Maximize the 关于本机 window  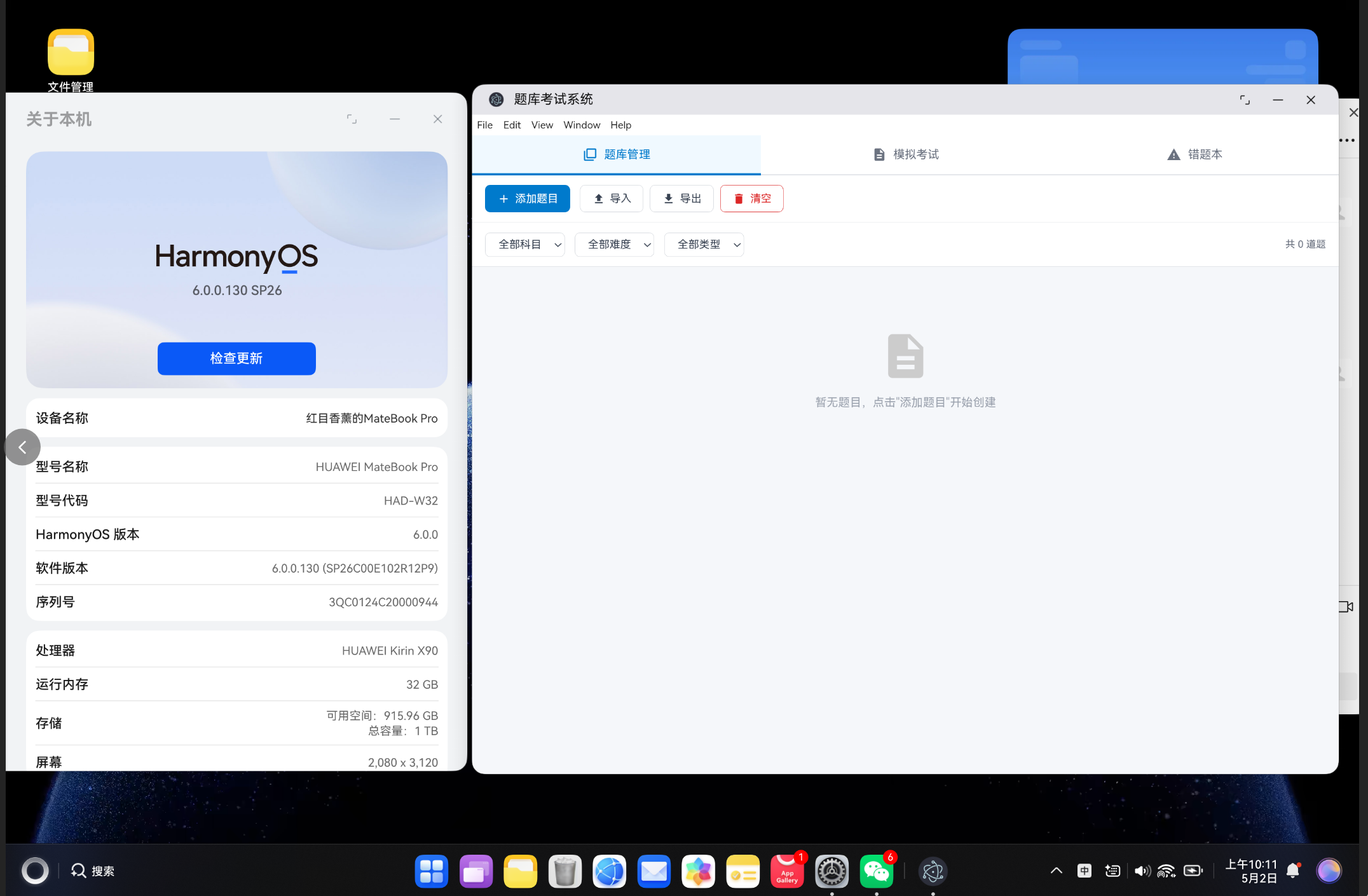[352, 119]
